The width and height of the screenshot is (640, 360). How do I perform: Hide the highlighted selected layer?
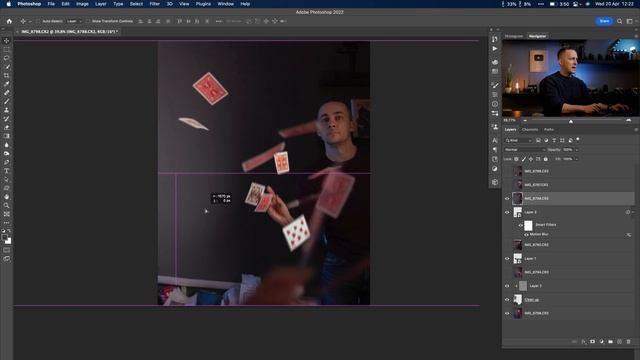pos(507,199)
